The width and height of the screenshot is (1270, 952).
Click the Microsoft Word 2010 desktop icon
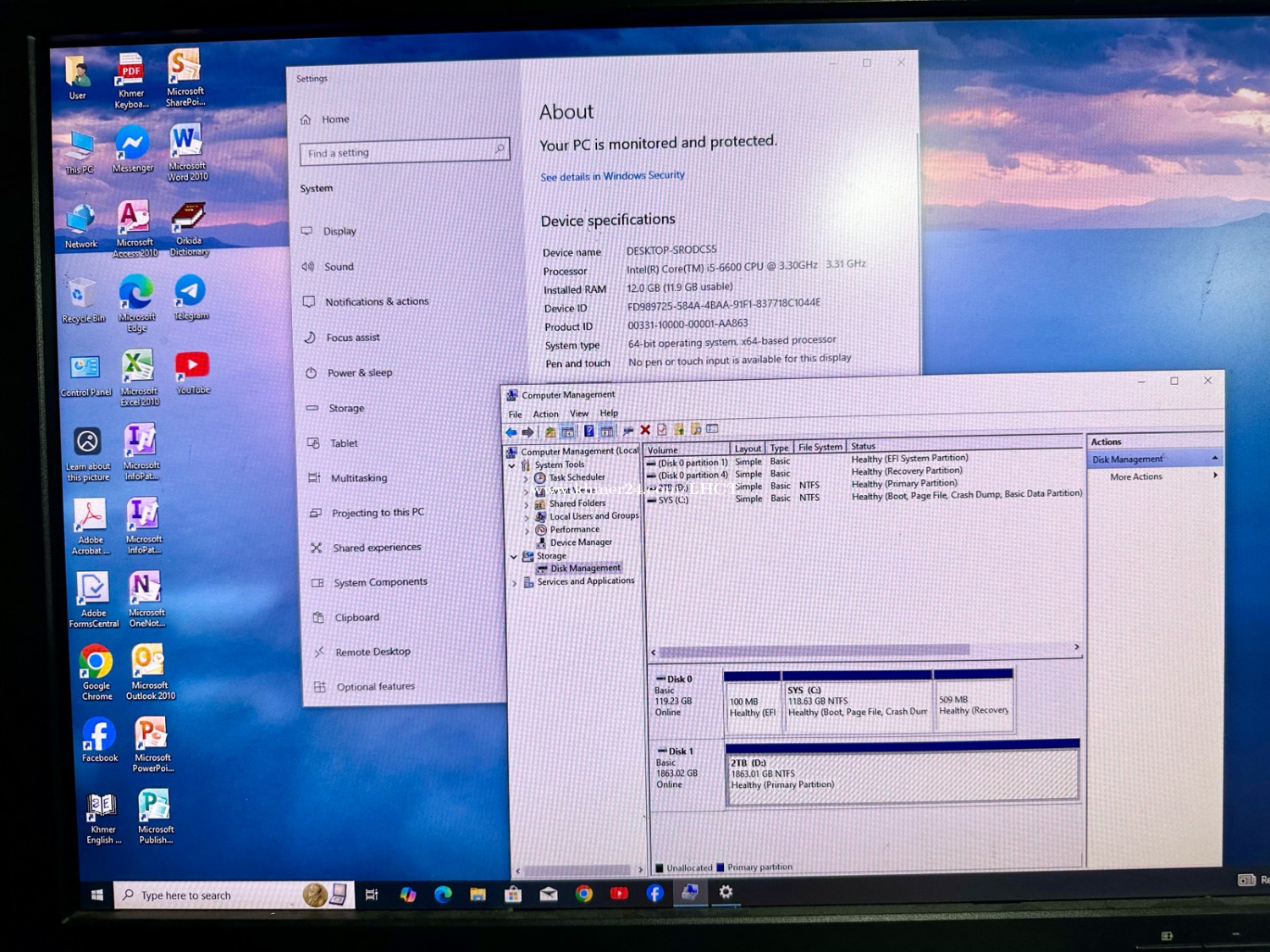click(186, 152)
